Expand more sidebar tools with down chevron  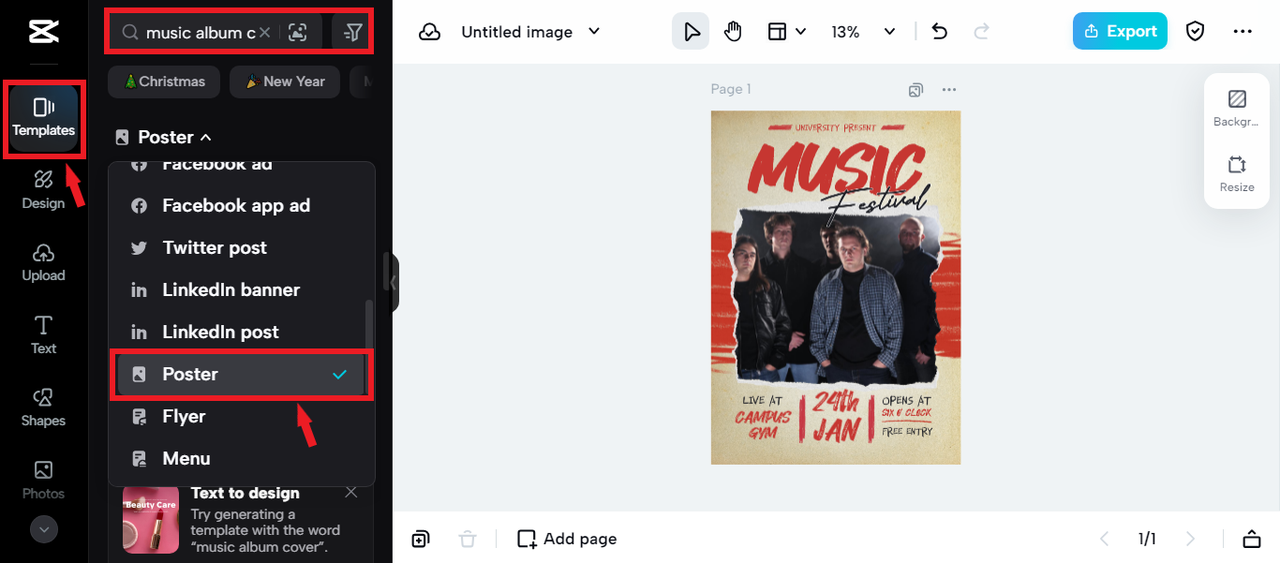[x=44, y=529]
